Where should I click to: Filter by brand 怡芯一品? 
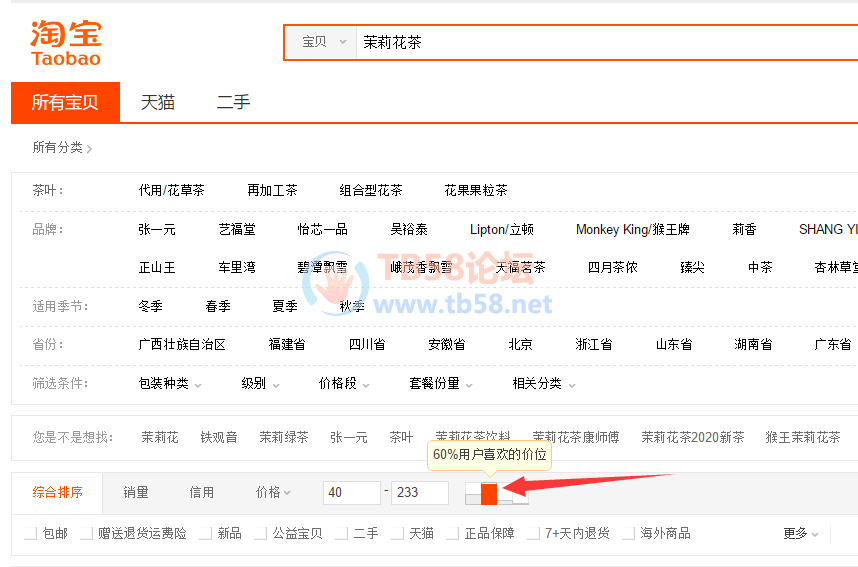(x=322, y=229)
